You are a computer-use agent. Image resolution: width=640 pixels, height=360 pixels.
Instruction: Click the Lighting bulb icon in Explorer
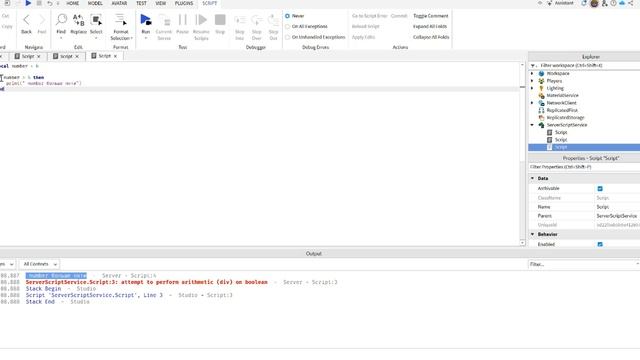coord(541,88)
